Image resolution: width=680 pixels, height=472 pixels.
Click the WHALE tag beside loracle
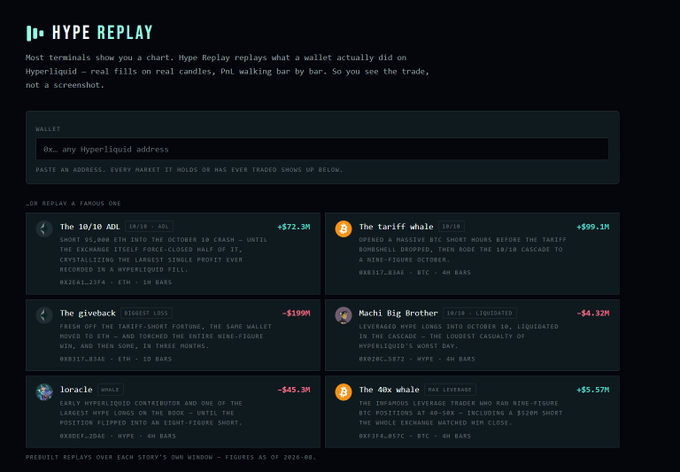pos(110,390)
